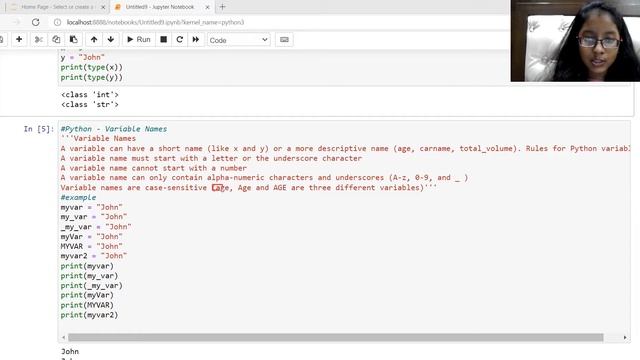Image resolution: width=640 pixels, height=360 pixels.
Task: Insert a new cell with the plus icon
Action: [x=19, y=40]
